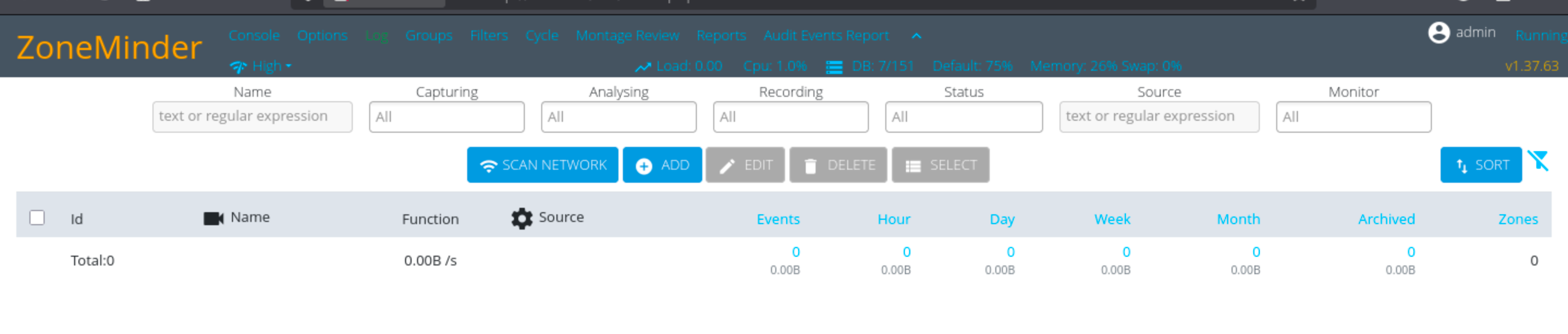Collapse the header with the chevron-up arrow
The height and width of the screenshot is (334, 1568).
[x=916, y=36]
